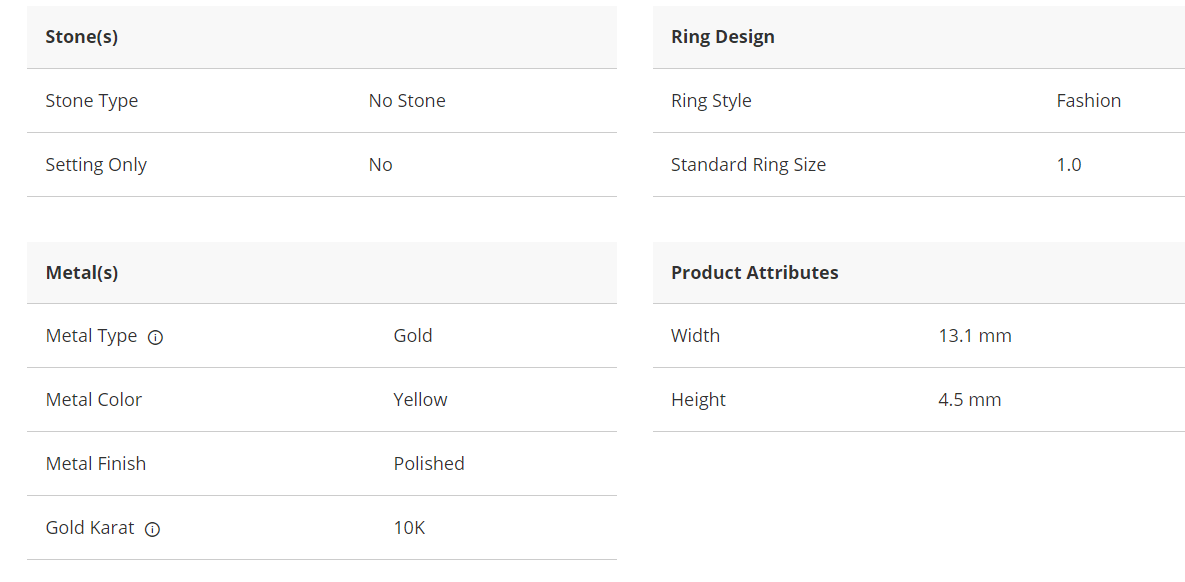1185x582 pixels.
Task: Open the Gold Karat info icon
Action: tap(152, 529)
